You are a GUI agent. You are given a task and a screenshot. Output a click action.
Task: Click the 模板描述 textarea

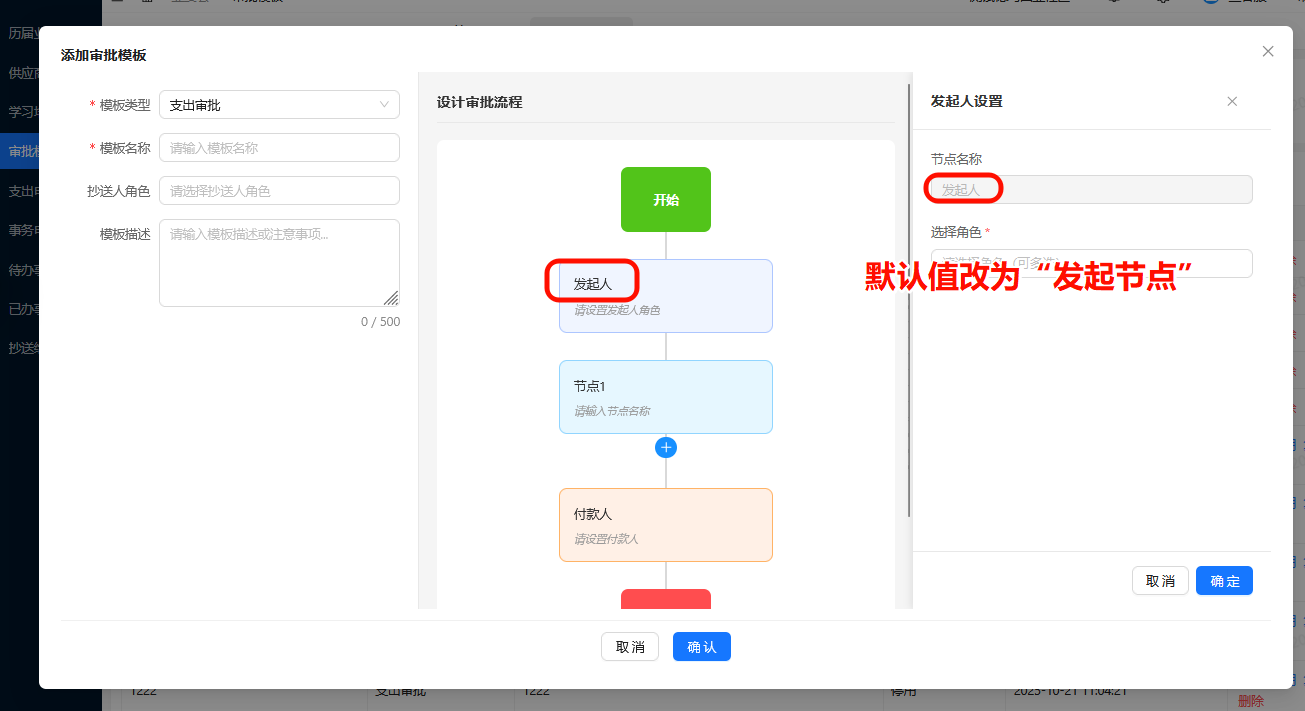[279, 262]
